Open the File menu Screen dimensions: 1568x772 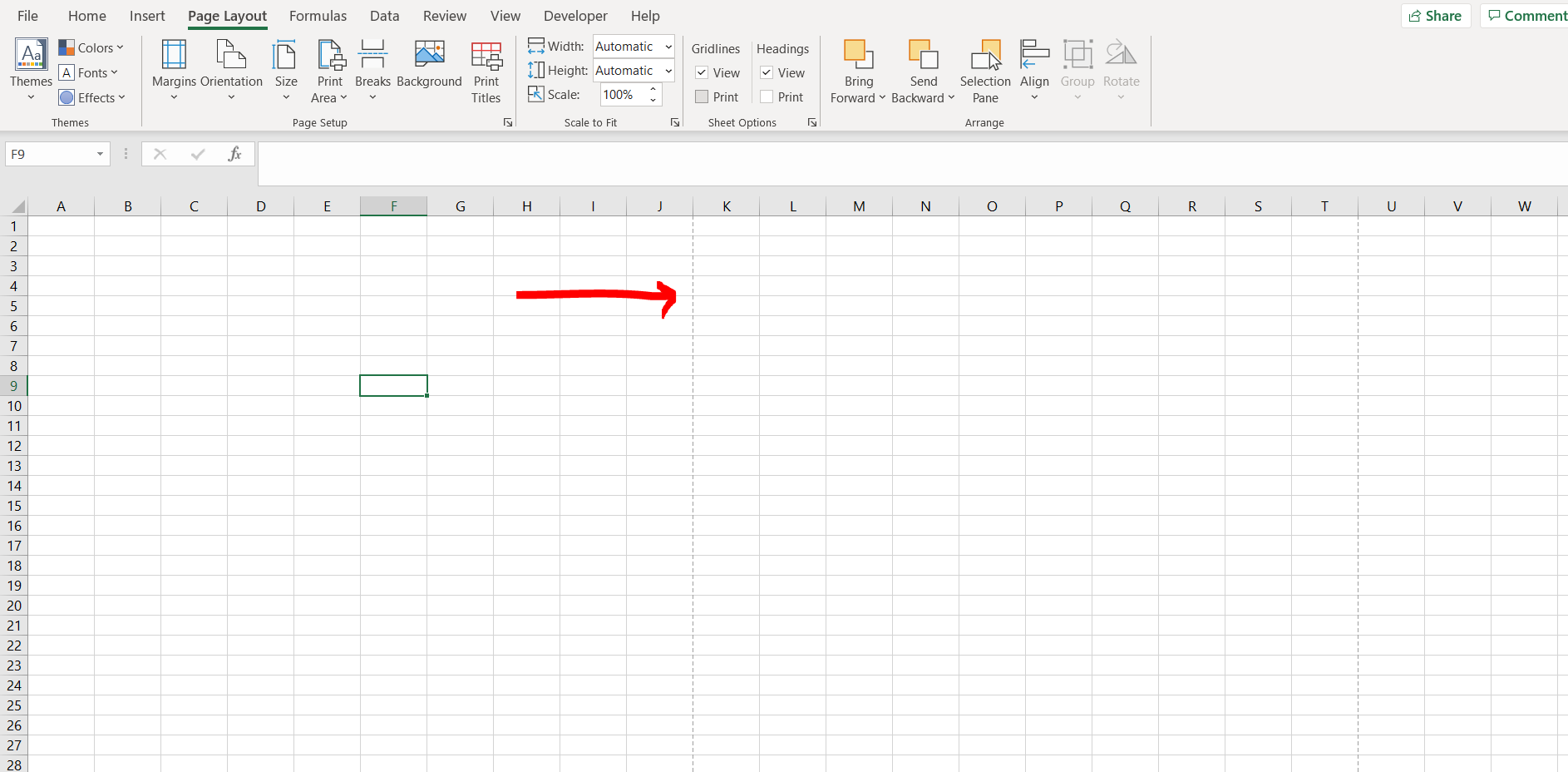coord(27,16)
